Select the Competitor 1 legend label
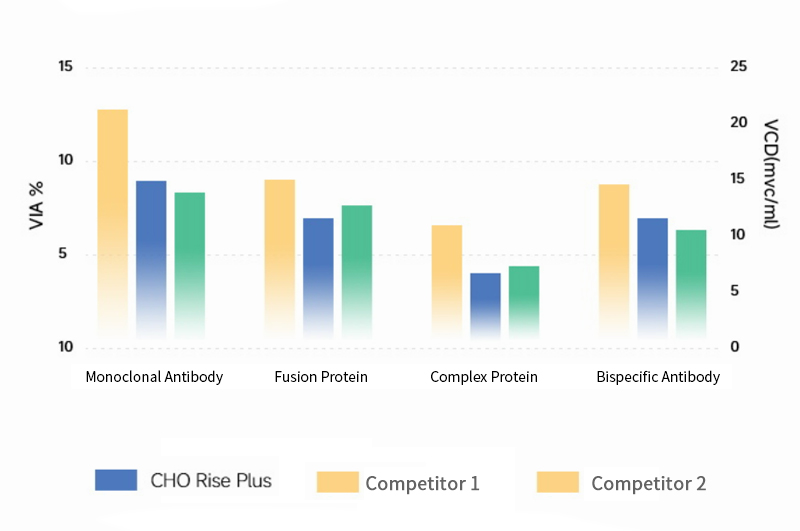The width and height of the screenshot is (800, 531). click(x=422, y=484)
